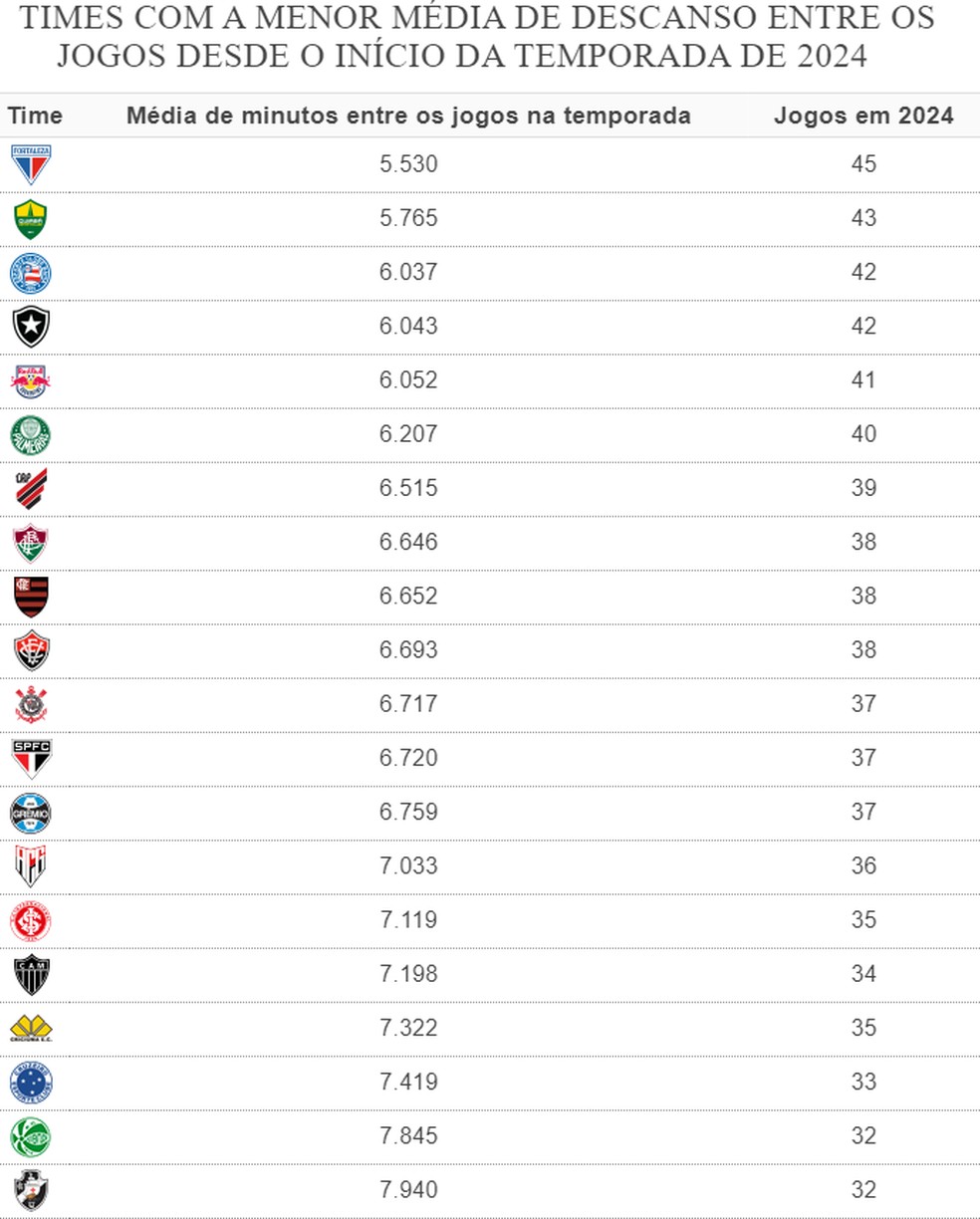Select the Criciúma E.C. crest
The width and height of the screenshot is (980, 1219).
point(31,1028)
